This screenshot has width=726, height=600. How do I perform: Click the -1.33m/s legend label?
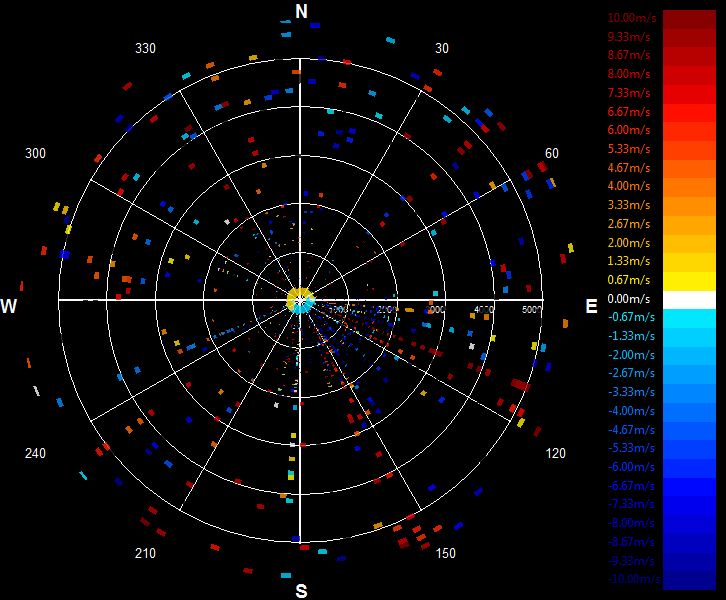(x=632, y=336)
